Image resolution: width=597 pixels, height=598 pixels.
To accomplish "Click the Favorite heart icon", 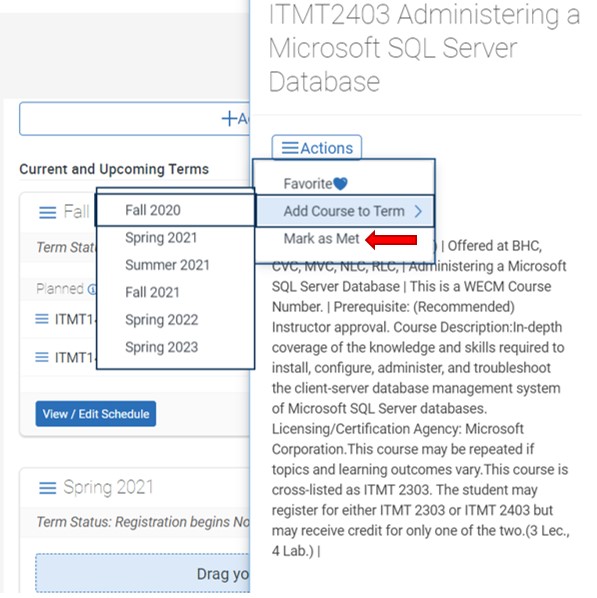I will click(x=340, y=184).
